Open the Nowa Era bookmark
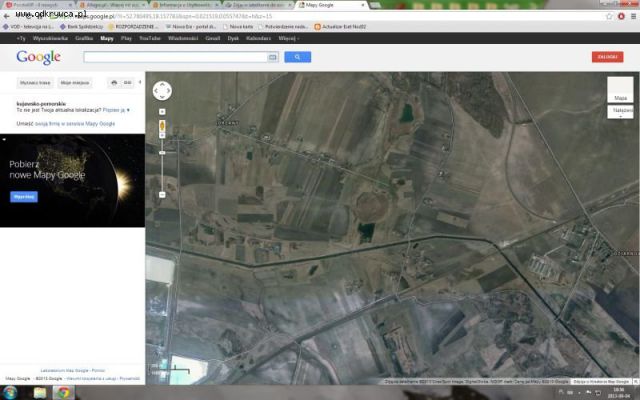This screenshot has width=640, height=400. coord(191,27)
